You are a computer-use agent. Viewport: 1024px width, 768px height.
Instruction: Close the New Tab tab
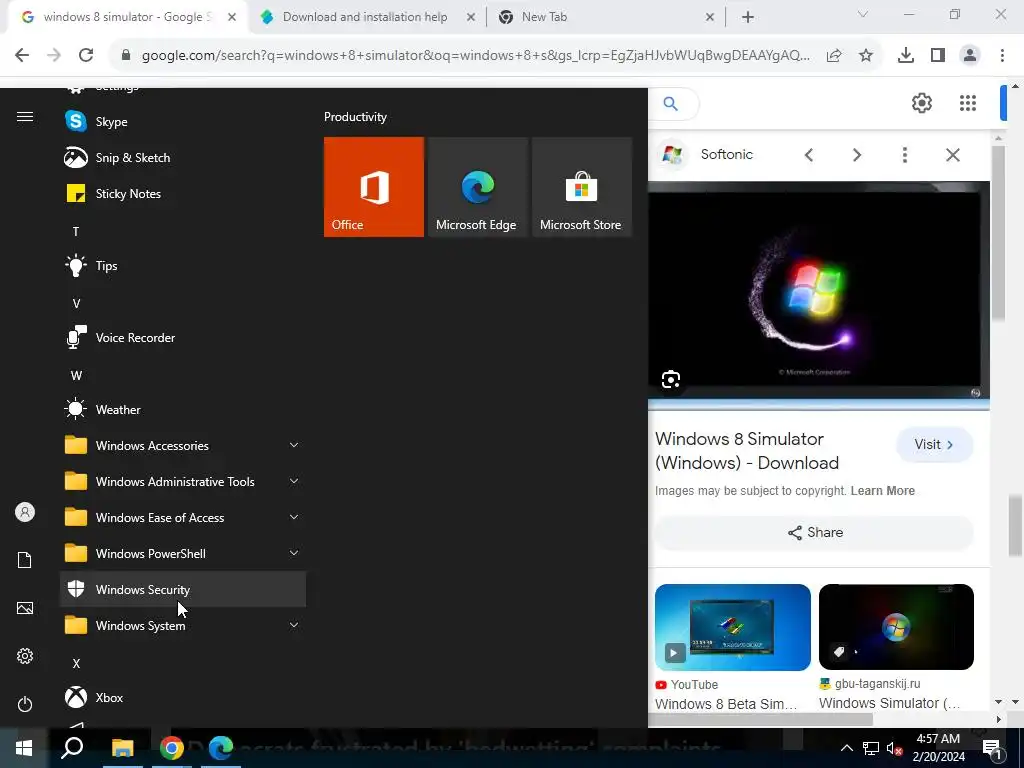click(710, 18)
